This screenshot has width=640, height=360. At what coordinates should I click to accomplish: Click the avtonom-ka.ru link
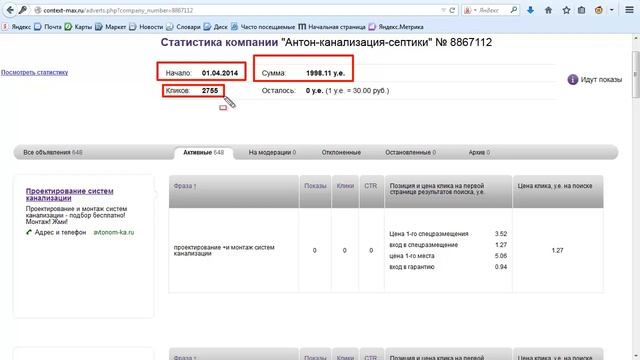pyautogui.click(x=113, y=232)
